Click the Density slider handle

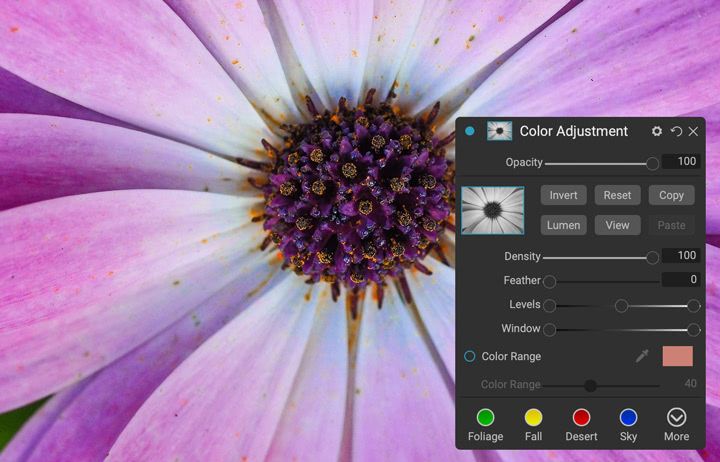point(652,258)
